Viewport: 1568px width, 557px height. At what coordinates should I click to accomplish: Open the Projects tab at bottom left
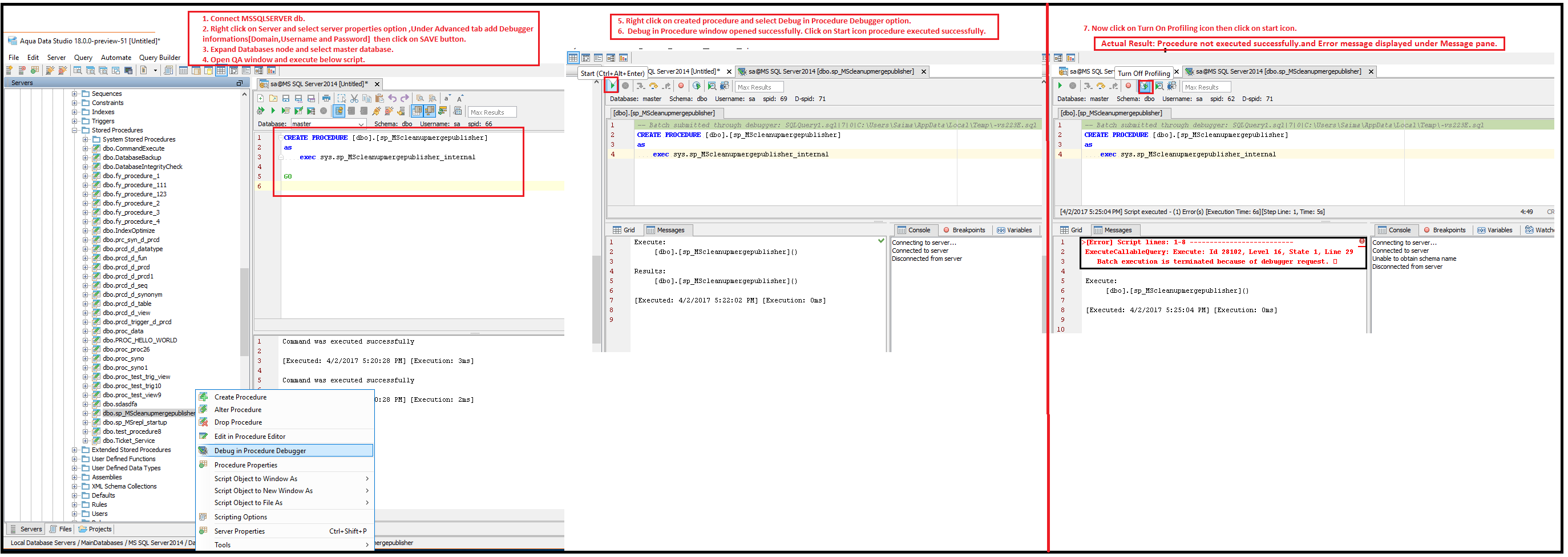pos(95,529)
